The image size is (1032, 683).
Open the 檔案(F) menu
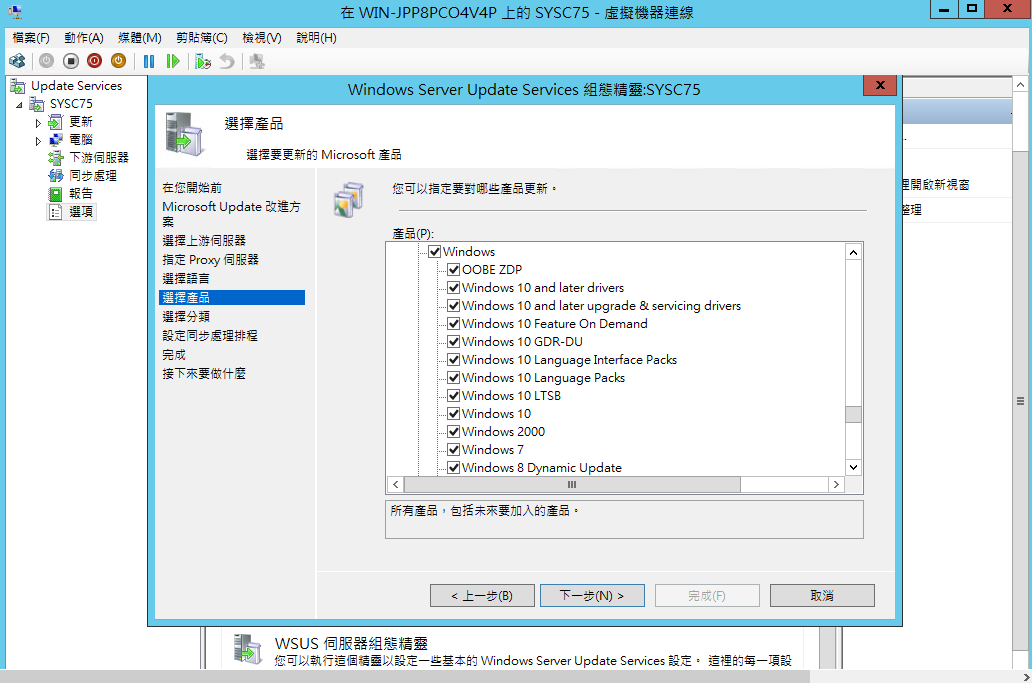tap(31, 38)
